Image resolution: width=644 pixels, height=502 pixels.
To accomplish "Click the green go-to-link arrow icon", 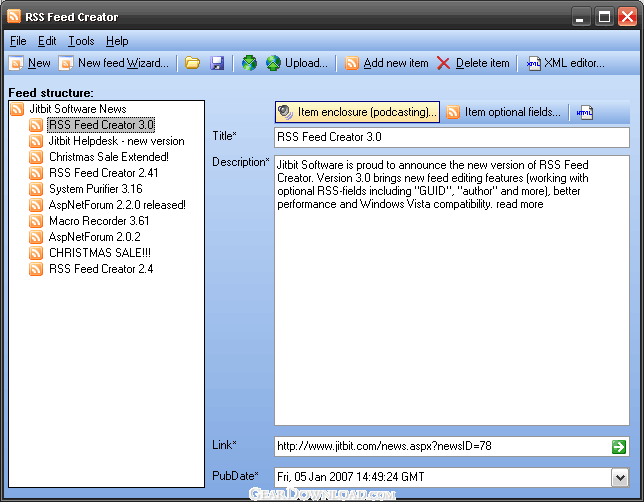I will [619, 447].
